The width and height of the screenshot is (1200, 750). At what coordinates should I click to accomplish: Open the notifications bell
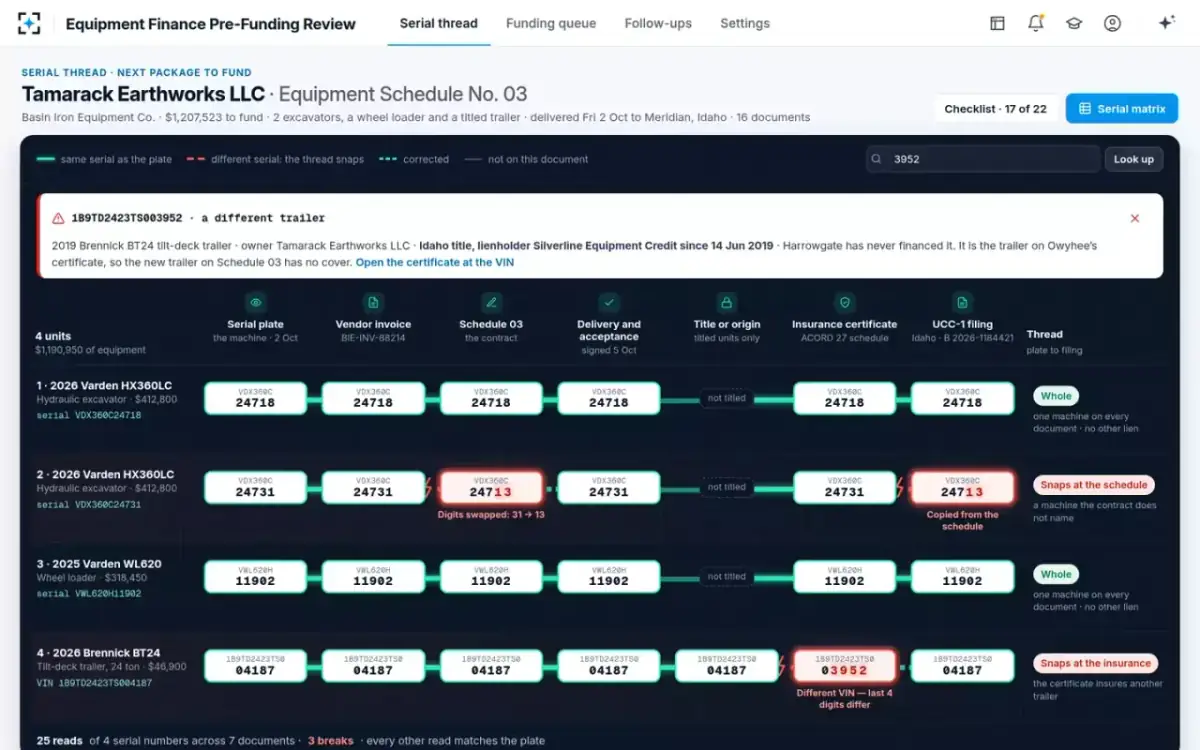click(x=1035, y=23)
